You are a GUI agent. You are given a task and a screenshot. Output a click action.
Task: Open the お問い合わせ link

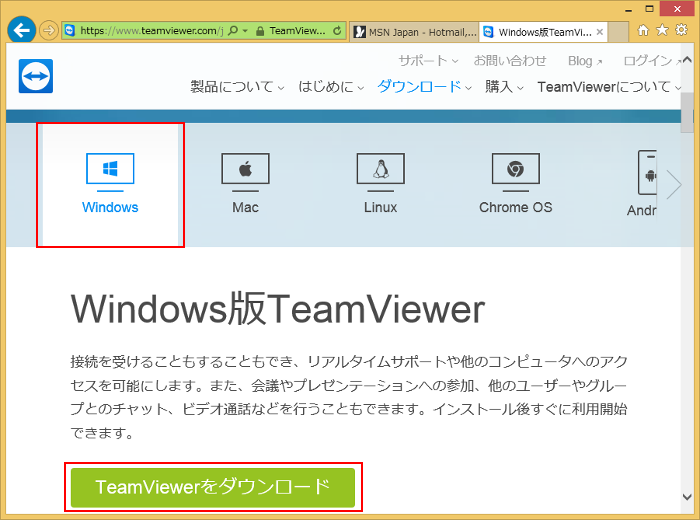click(510, 61)
